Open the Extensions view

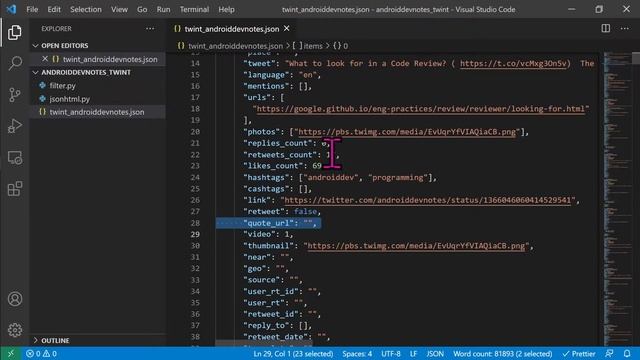point(15,189)
